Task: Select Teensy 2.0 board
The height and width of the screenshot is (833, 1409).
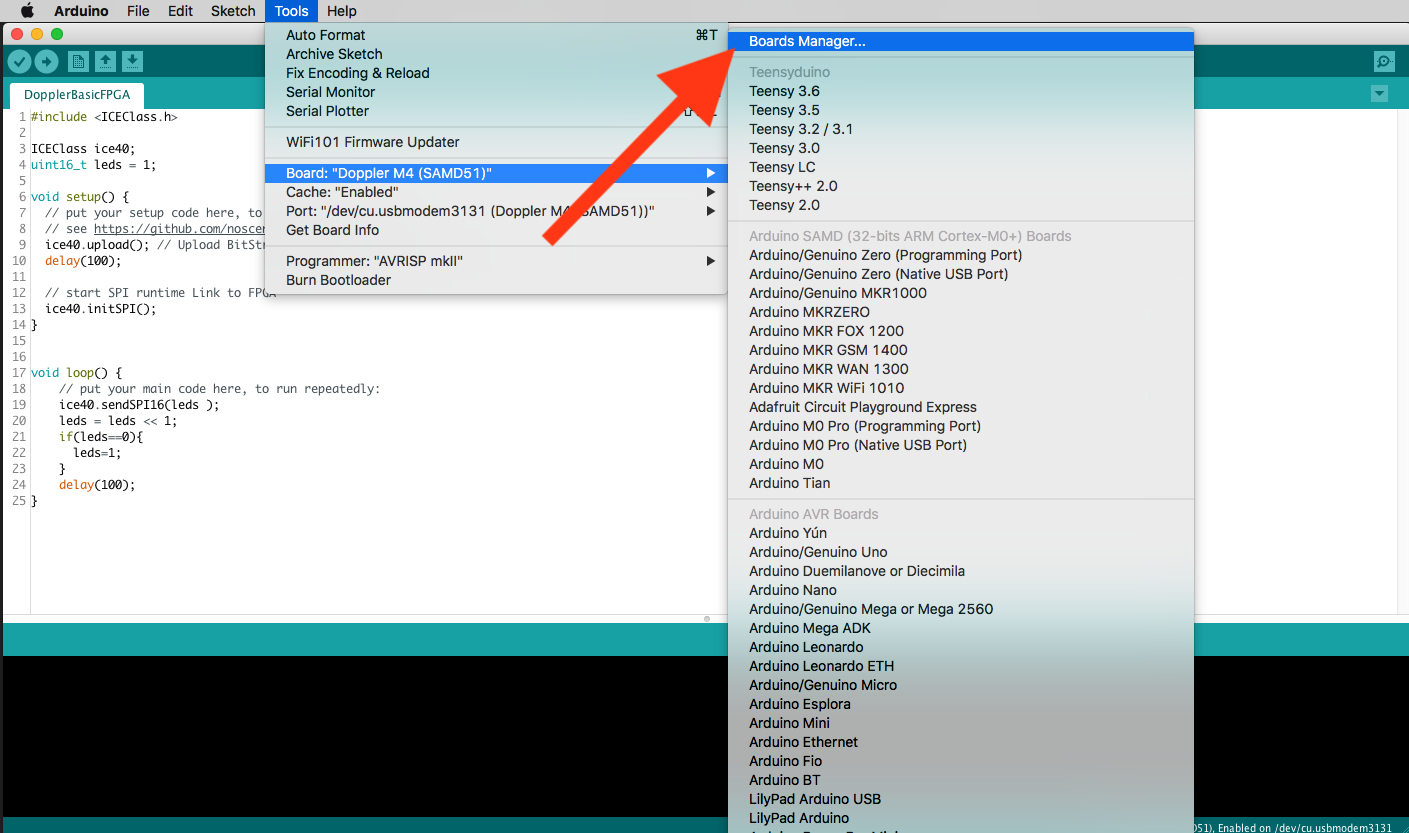Action: pos(961,205)
